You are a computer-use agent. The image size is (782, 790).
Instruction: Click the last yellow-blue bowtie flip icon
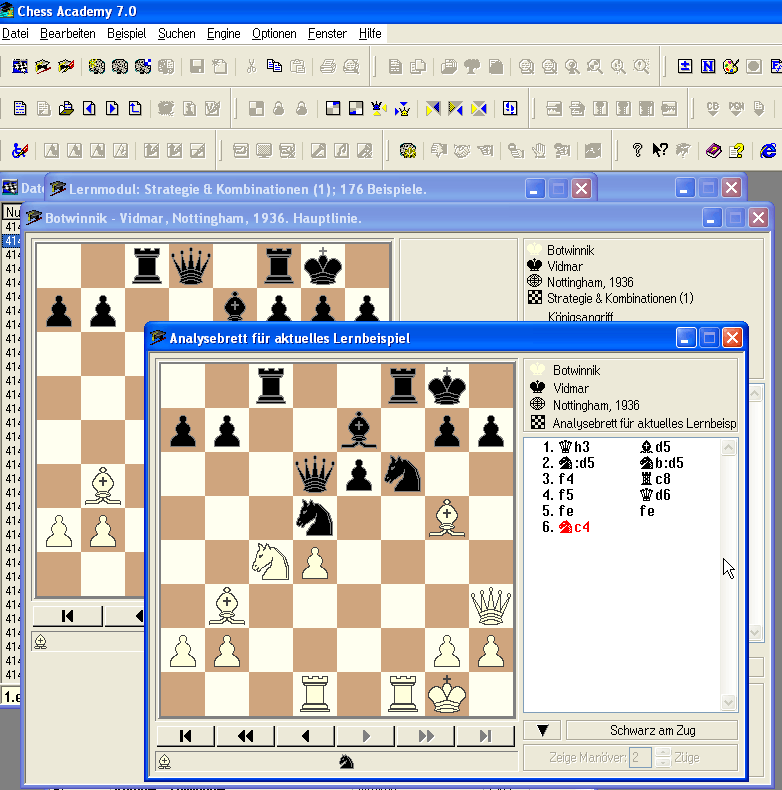[x=479, y=108]
